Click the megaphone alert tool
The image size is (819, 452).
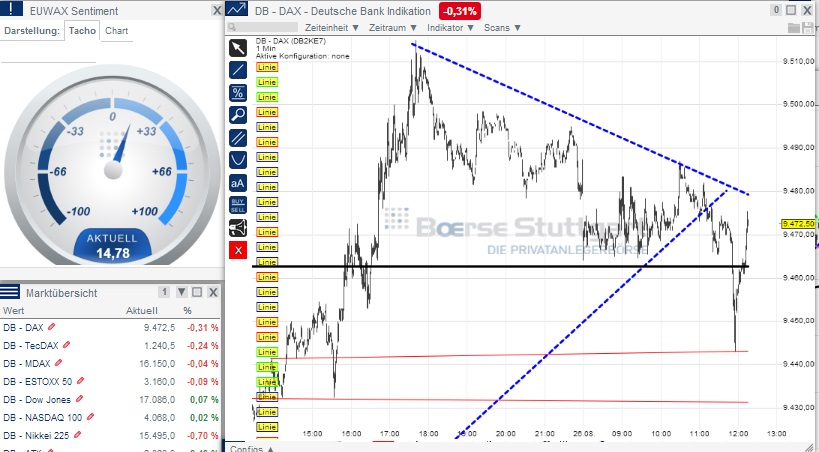point(238,227)
